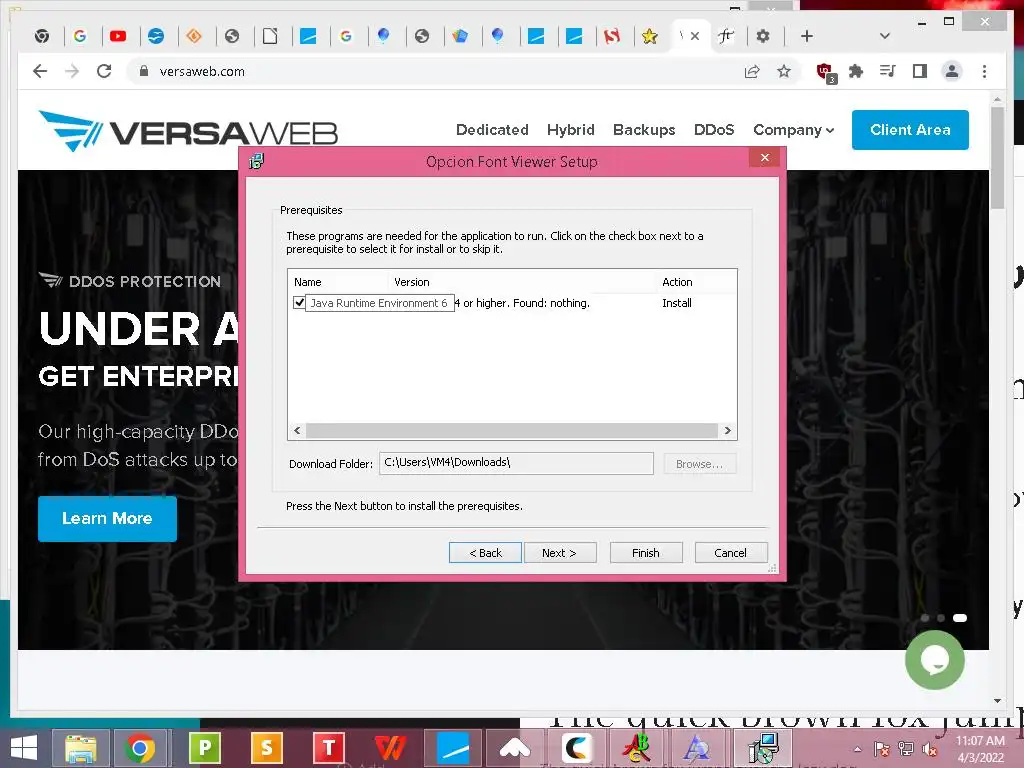Toggle the browser side panel icon

pyautogui.click(x=920, y=71)
